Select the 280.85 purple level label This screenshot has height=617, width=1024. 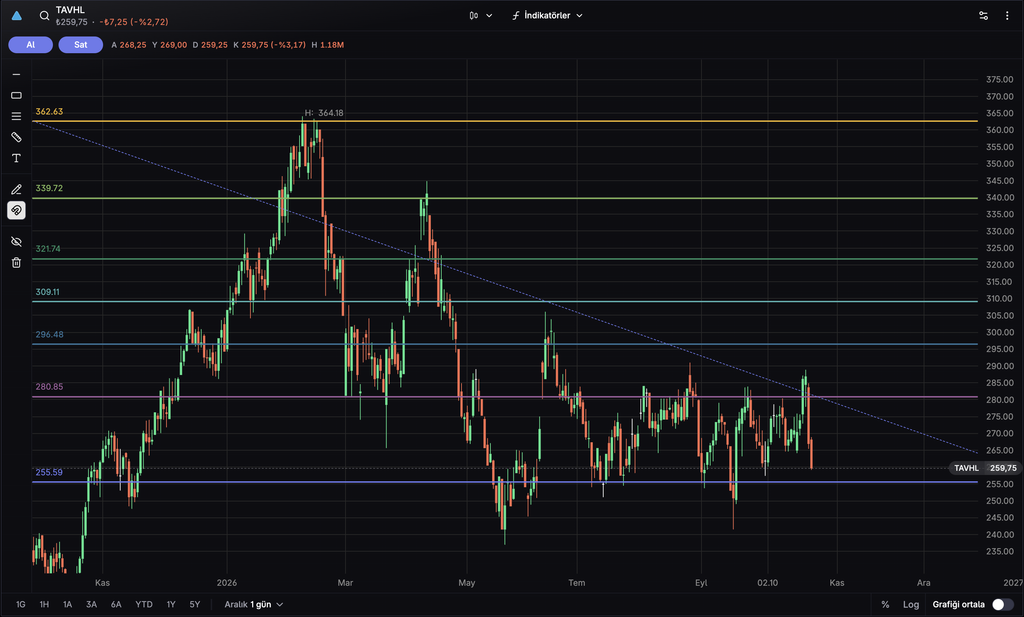click(49, 387)
